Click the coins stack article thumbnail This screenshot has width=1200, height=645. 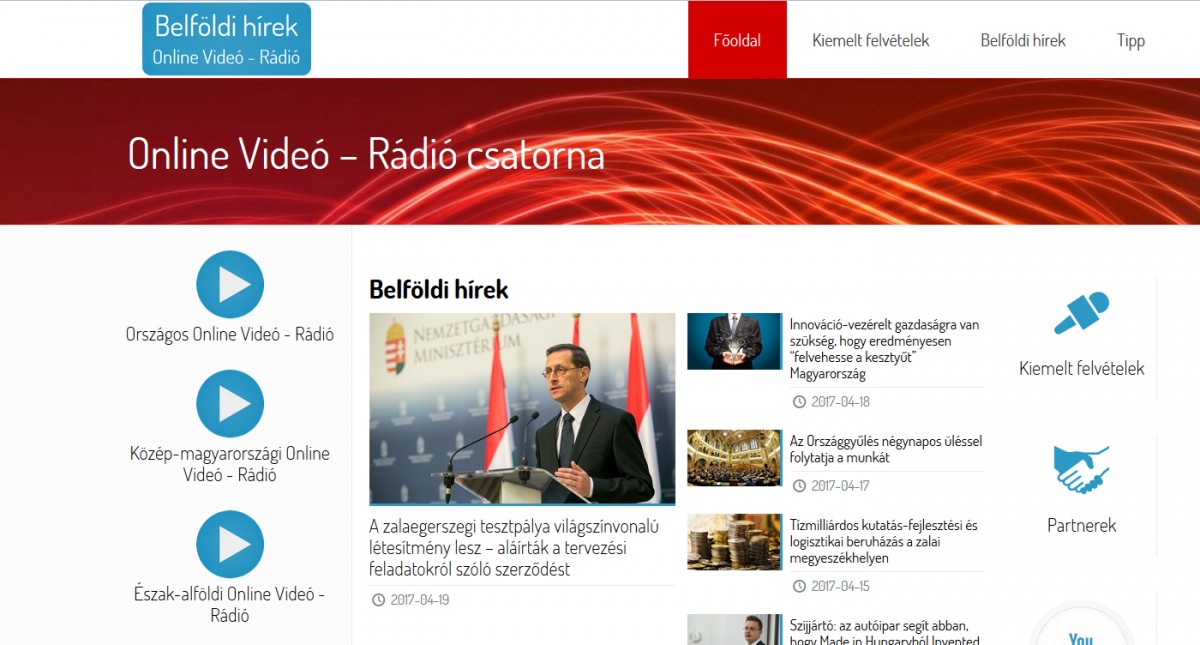click(x=734, y=542)
